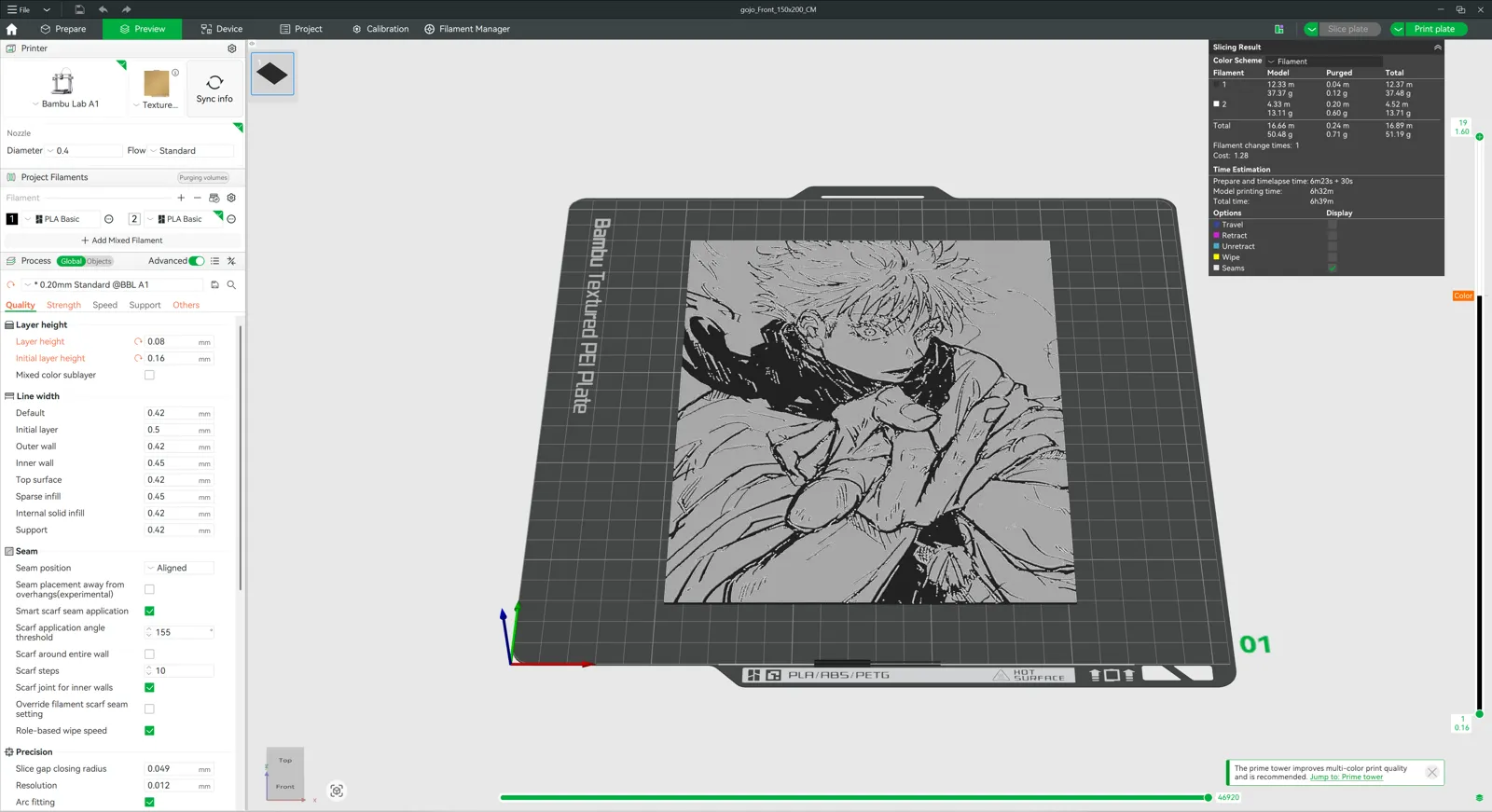Reset Layer height to default value
The height and width of the screenshot is (812, 1492).
(x=138, y=341)
